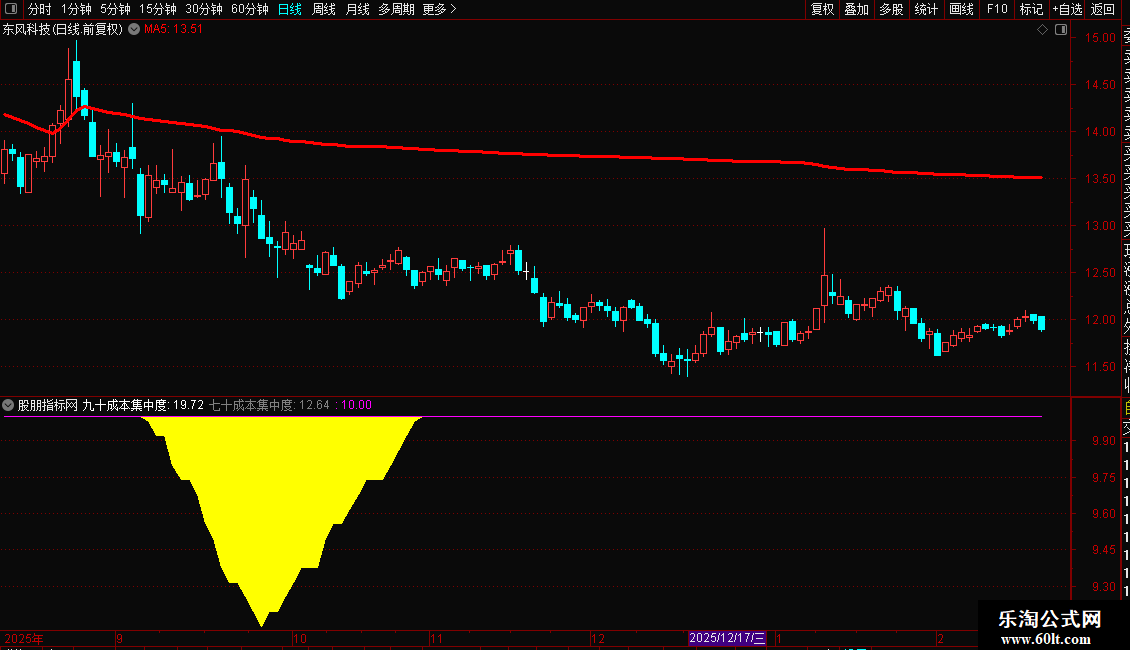The width and height of the screenshot is (1130, 650).
Task: Select the 60分钟 period
Action: click(250, 9)
